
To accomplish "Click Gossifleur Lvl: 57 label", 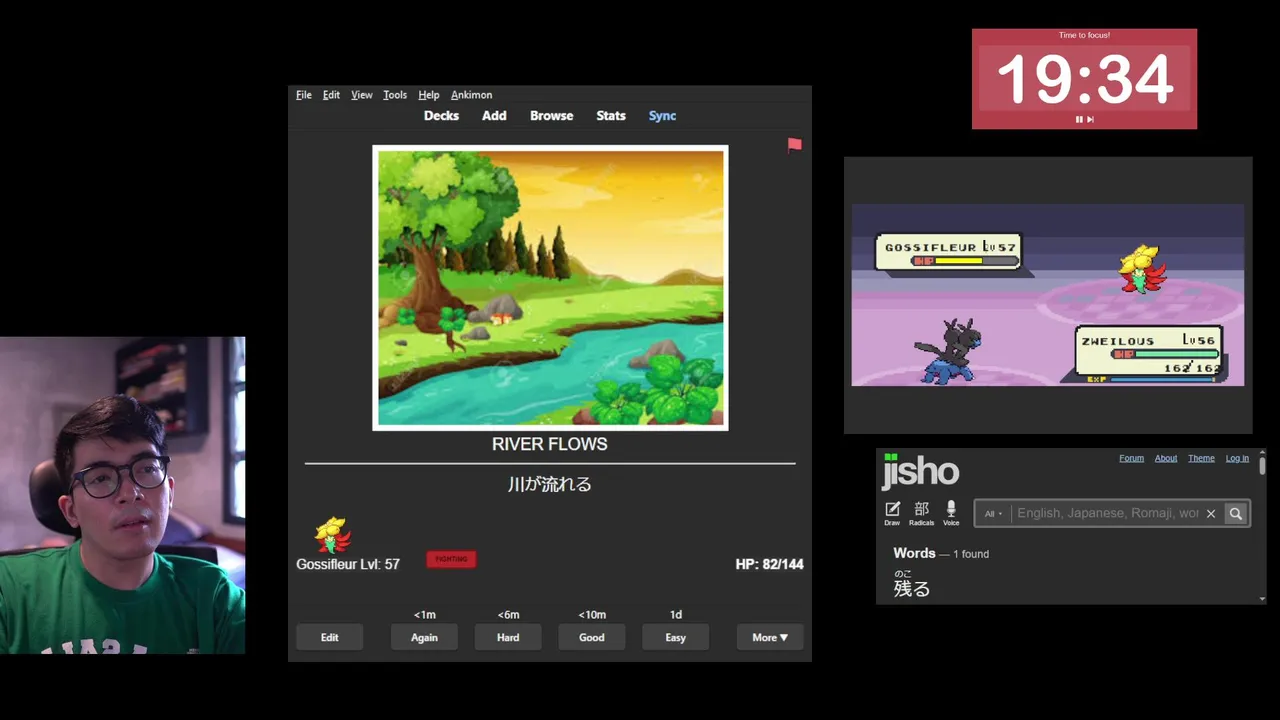I will pos(348,564).
